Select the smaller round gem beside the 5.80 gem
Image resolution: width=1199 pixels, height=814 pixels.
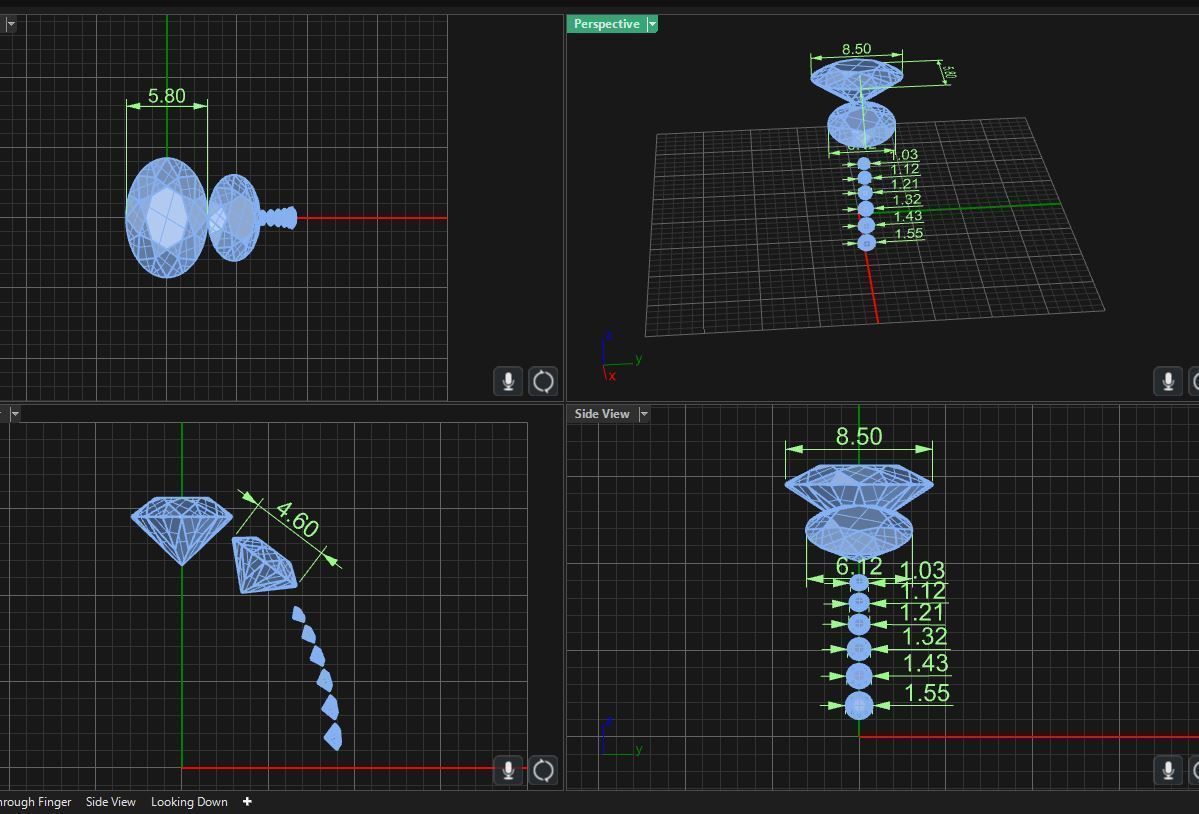pos(234,218)
